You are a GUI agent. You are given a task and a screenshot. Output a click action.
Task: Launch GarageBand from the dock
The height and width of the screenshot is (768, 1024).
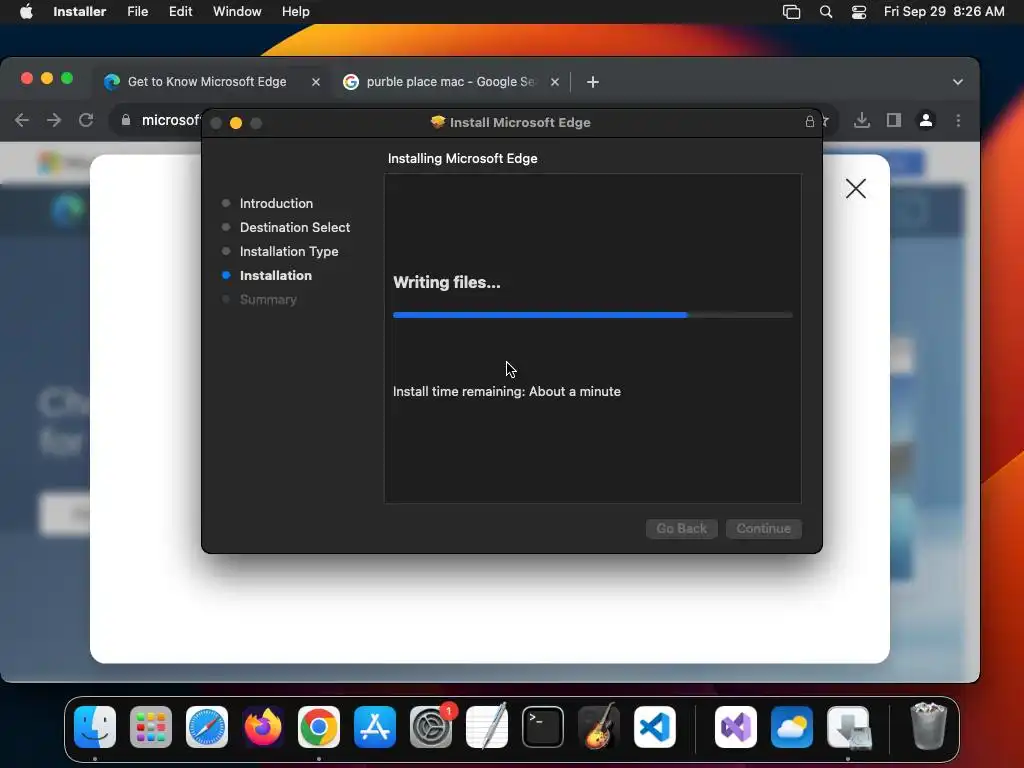tap(599, 727)
